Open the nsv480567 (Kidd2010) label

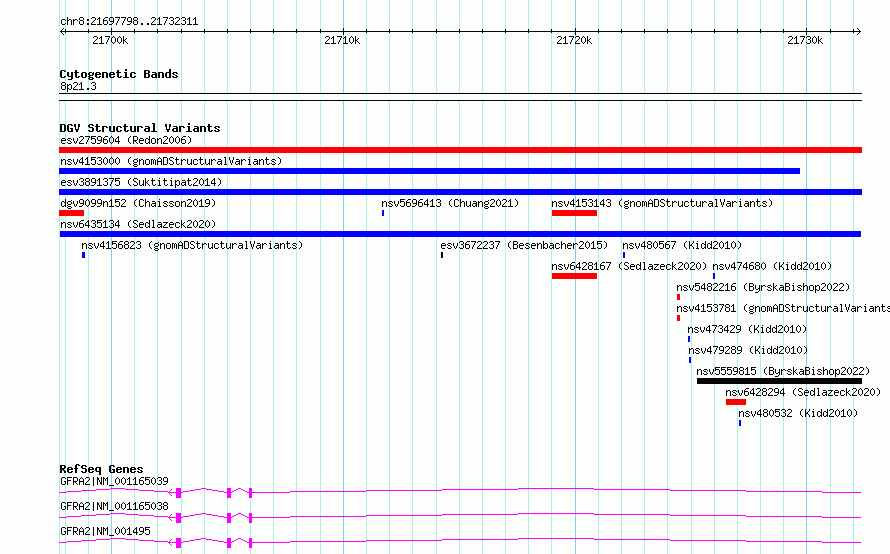point(682,245)
